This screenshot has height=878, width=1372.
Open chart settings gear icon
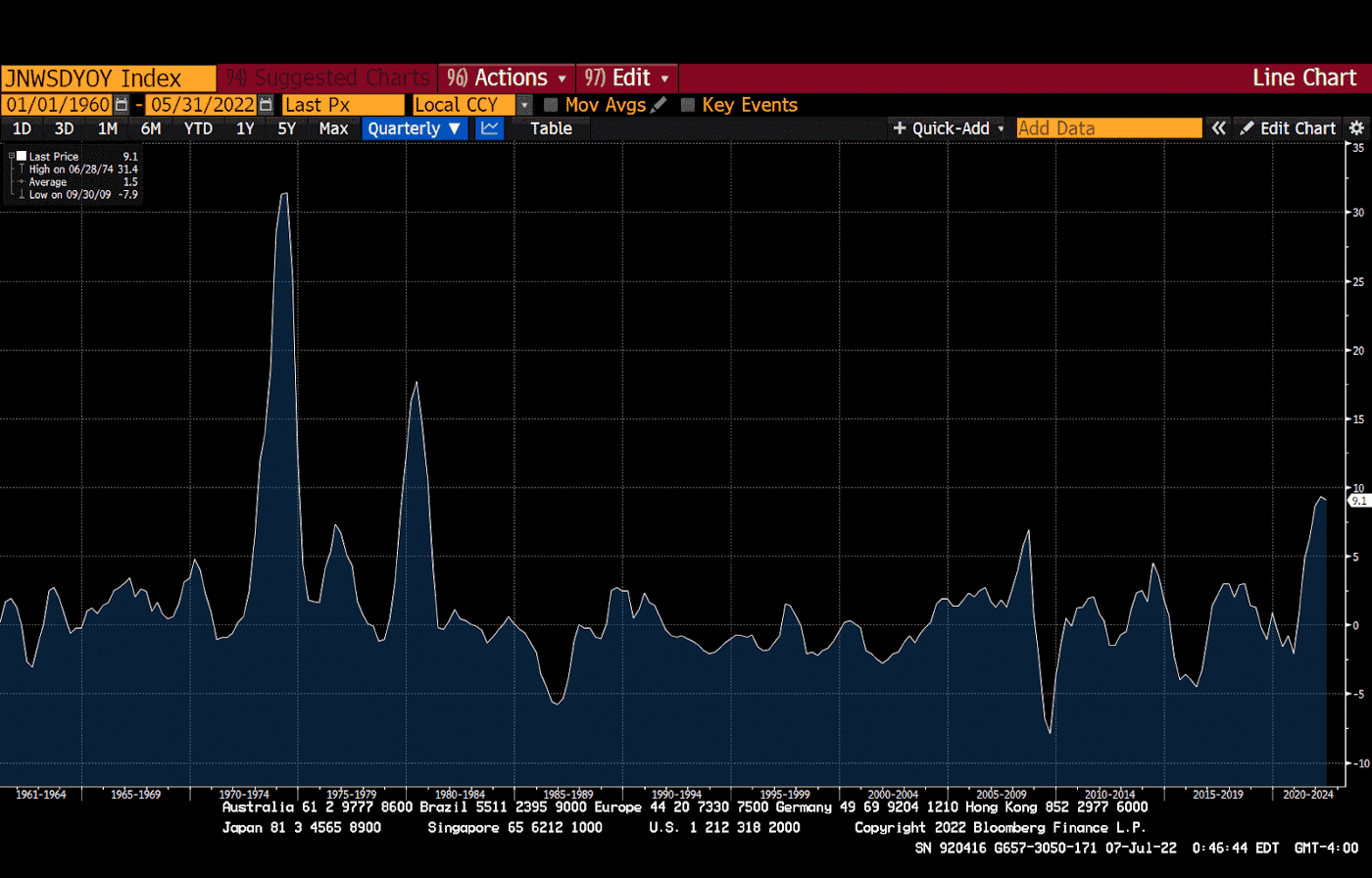(1357, 128)
